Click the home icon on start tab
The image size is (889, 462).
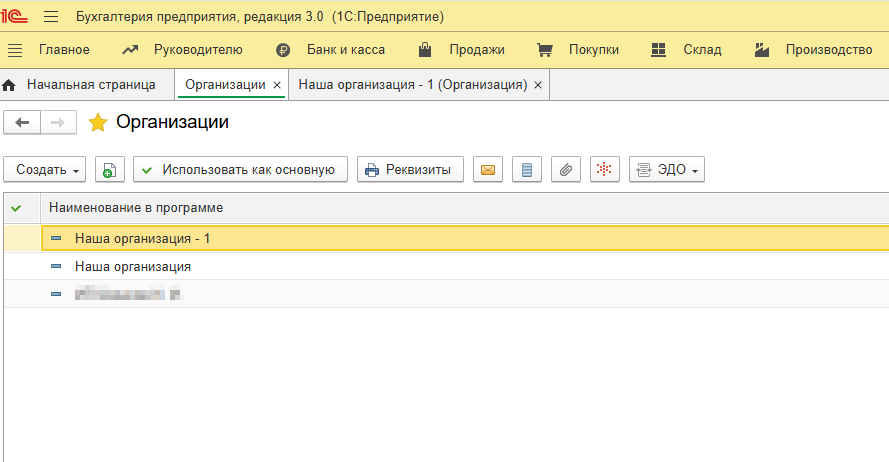tap(9, 85)
